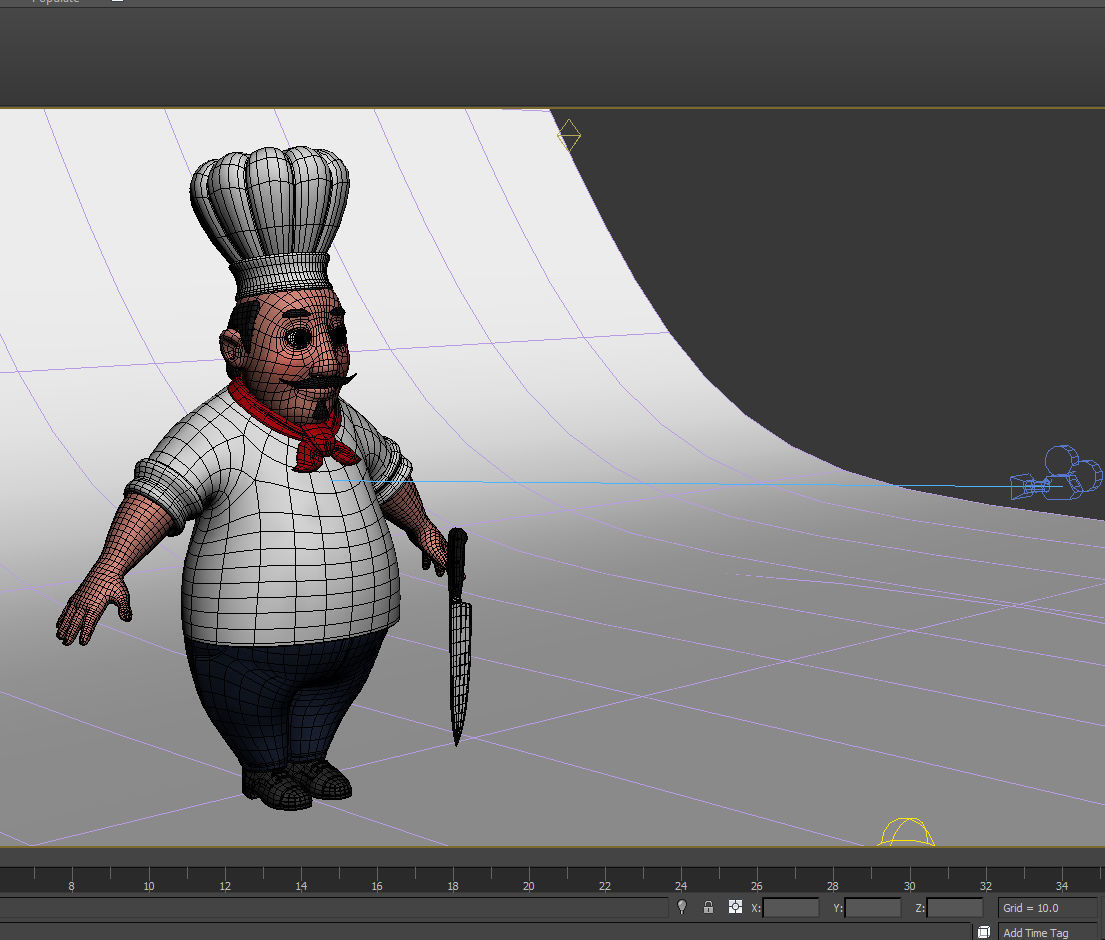Select the yellow dome light at viewport bottom
1105x940 pixels.
click(x=906, y=831)
